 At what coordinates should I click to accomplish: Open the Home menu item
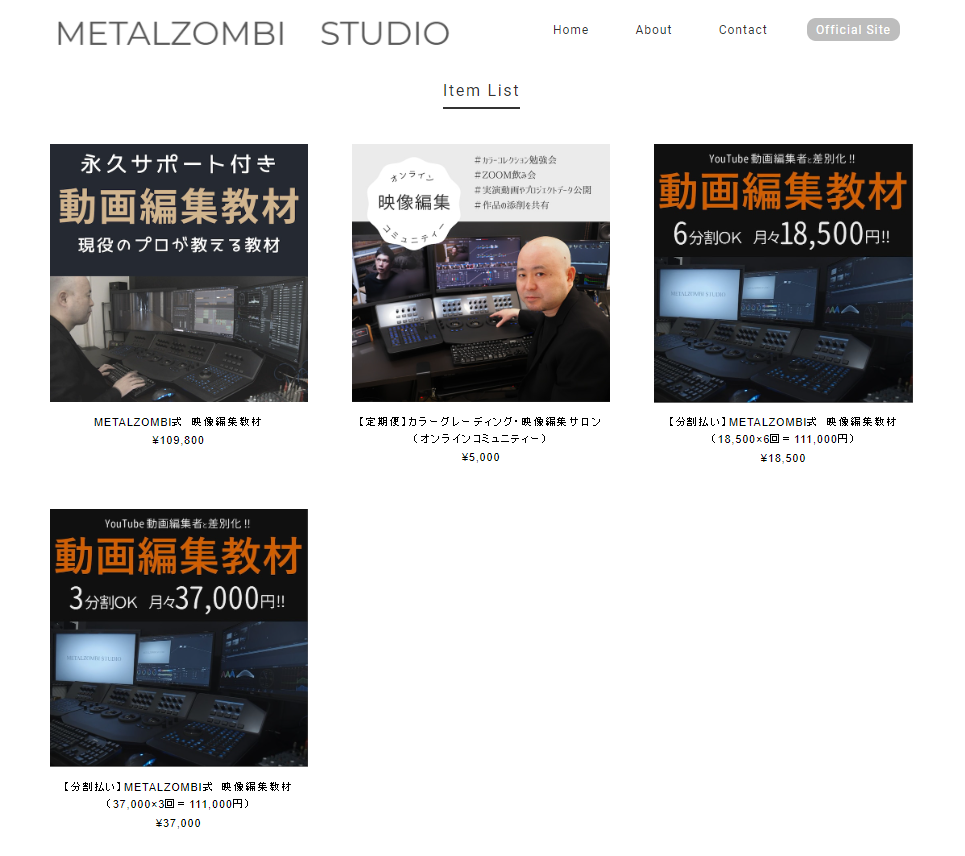coord(571,30)
